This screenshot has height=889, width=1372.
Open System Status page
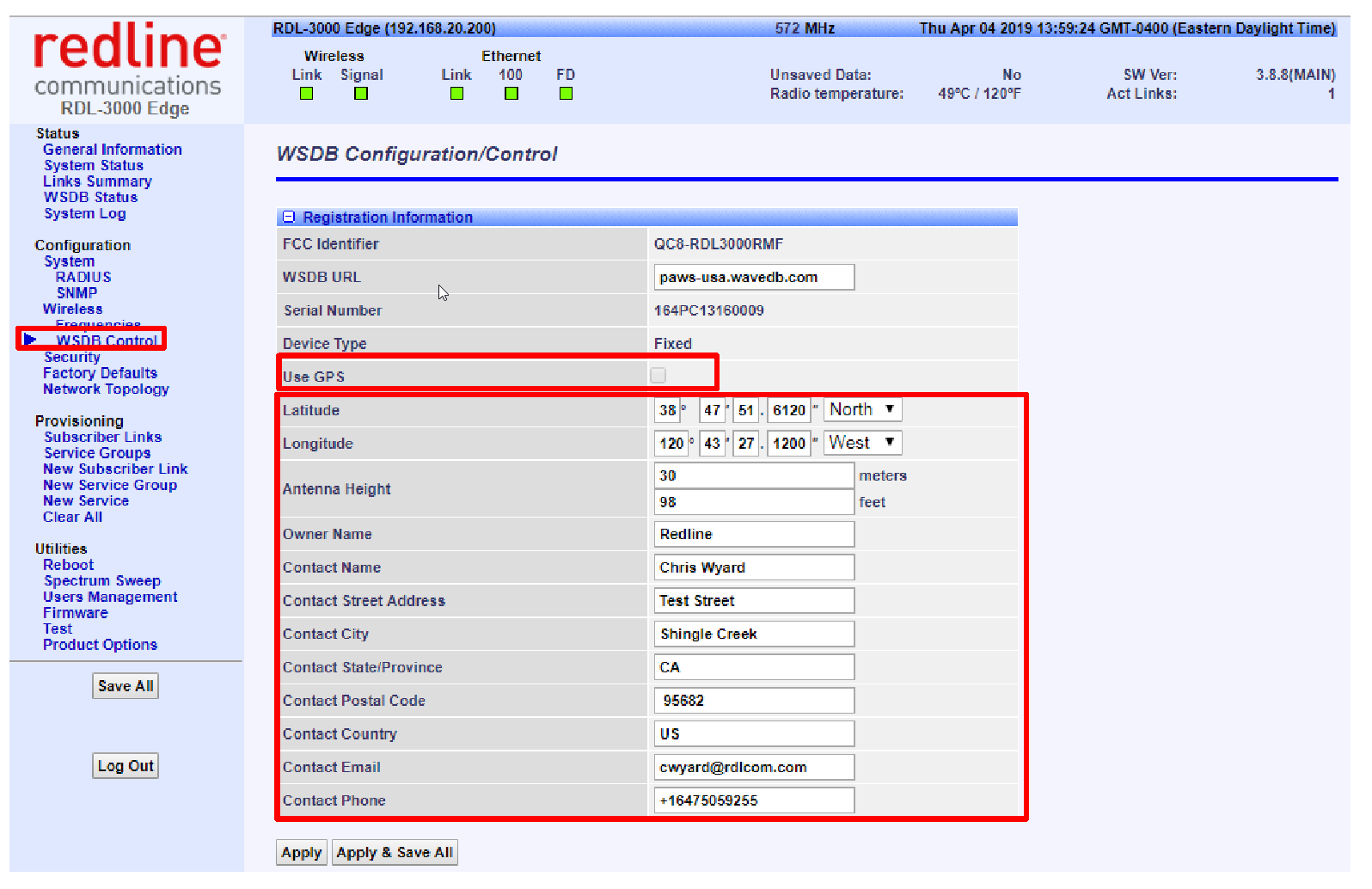[x=94, y=166]
